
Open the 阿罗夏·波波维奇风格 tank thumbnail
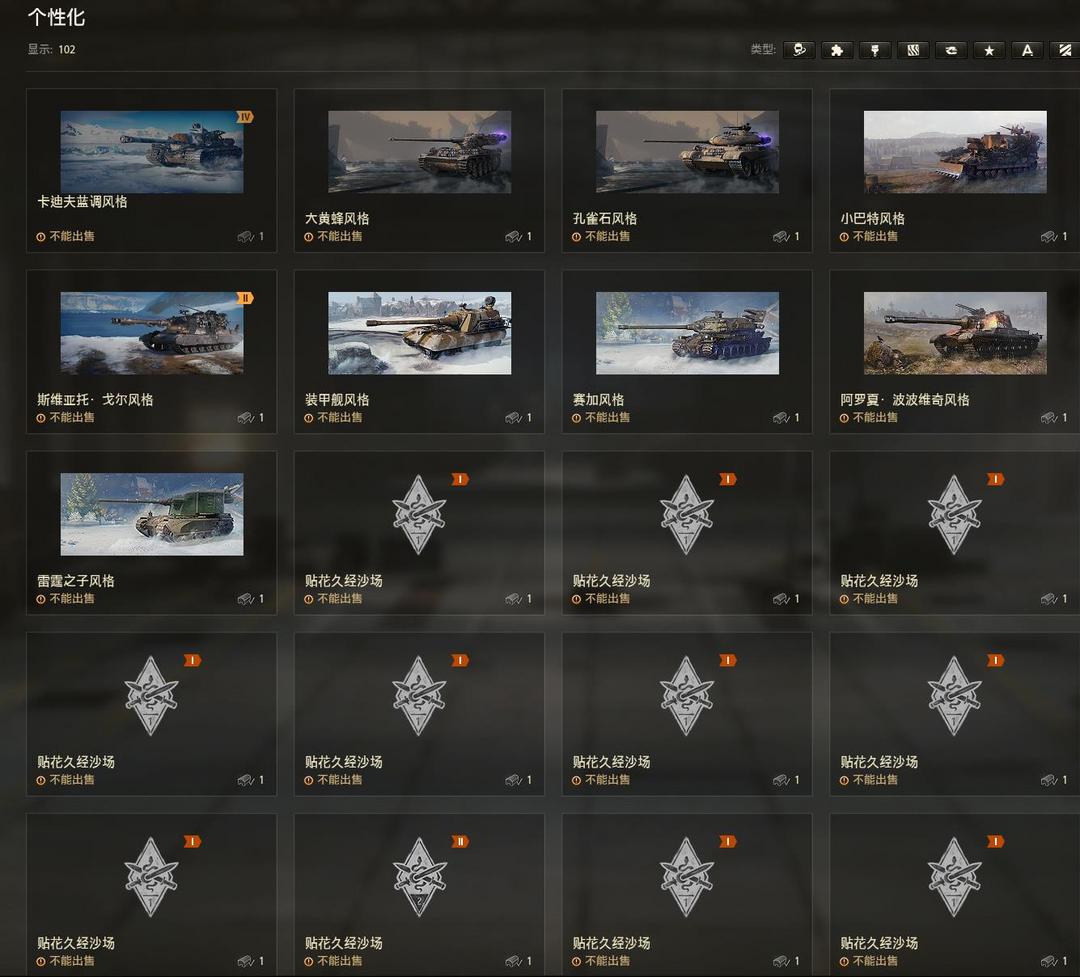[x=955, y=333]
